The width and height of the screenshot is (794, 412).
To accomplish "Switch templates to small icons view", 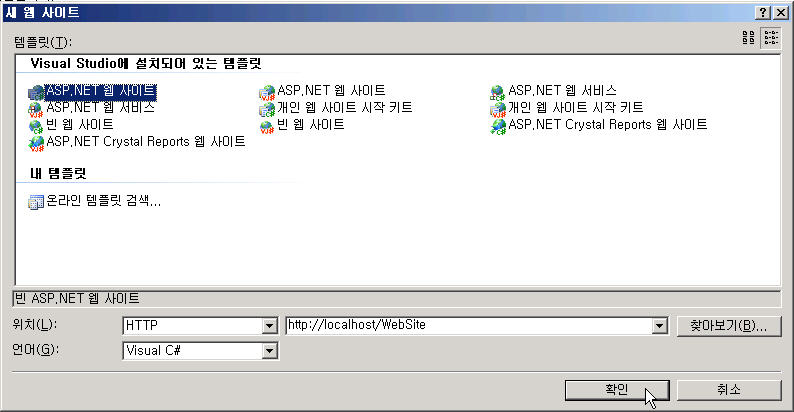I will pos(771,37).
